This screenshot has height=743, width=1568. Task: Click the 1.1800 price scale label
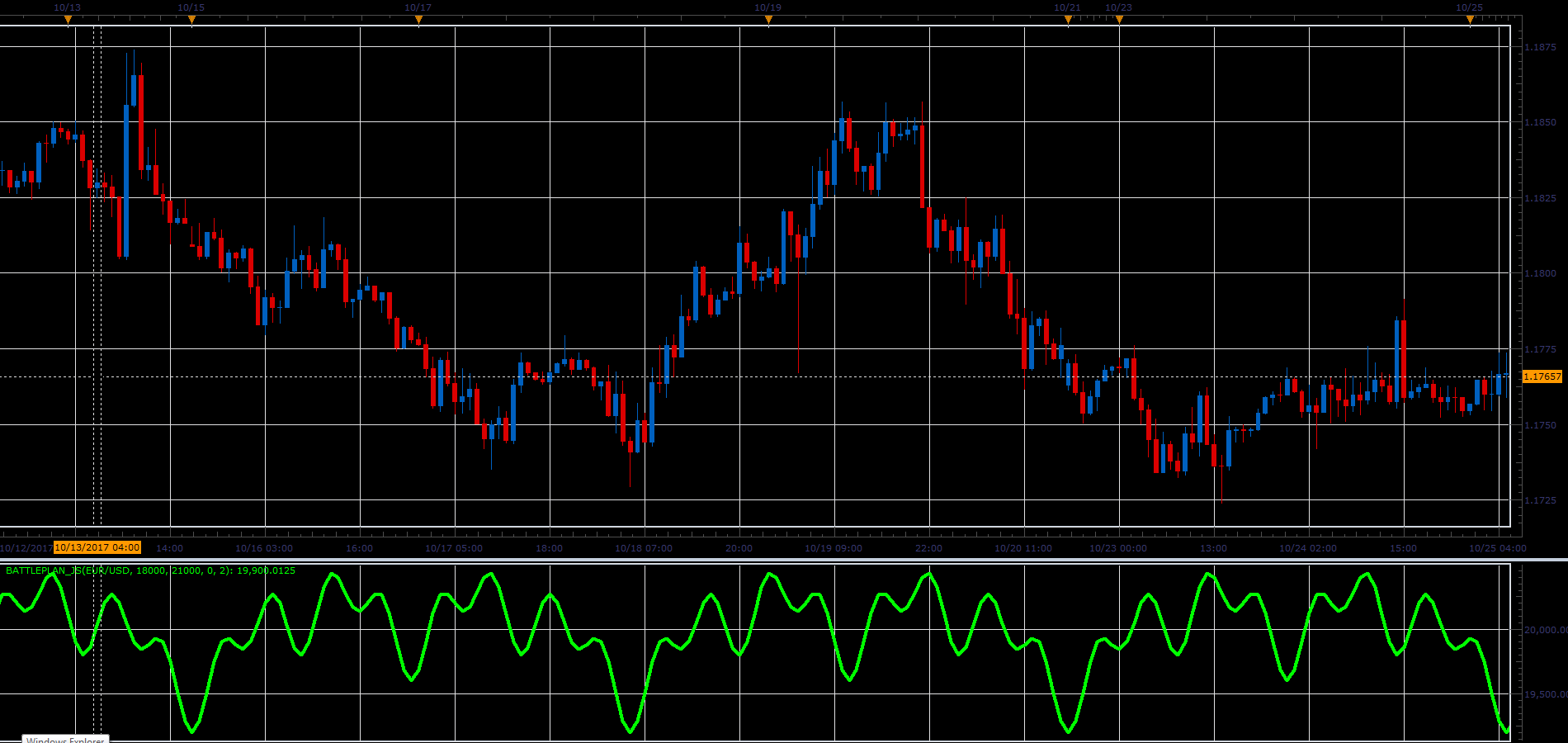click(1540, 273)
